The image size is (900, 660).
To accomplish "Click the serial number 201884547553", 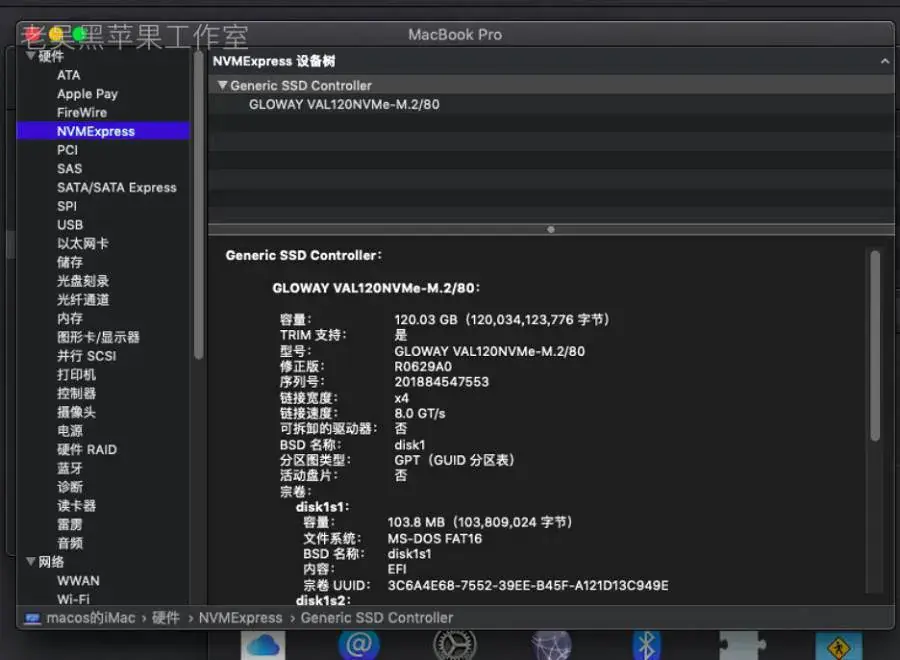I will pyautogui.click(x=441, y=382).
